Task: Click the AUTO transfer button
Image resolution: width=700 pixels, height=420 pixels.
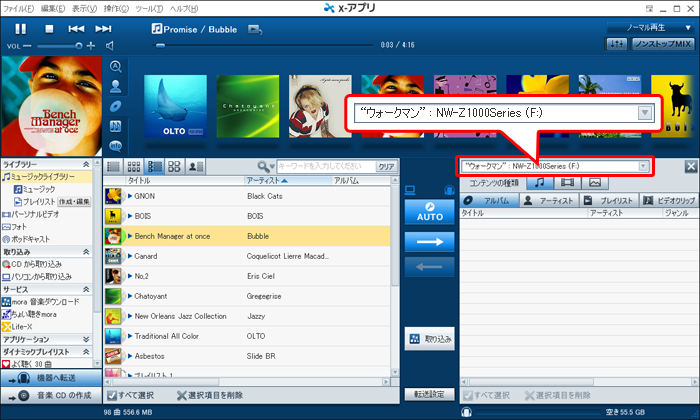Action: 429,211
